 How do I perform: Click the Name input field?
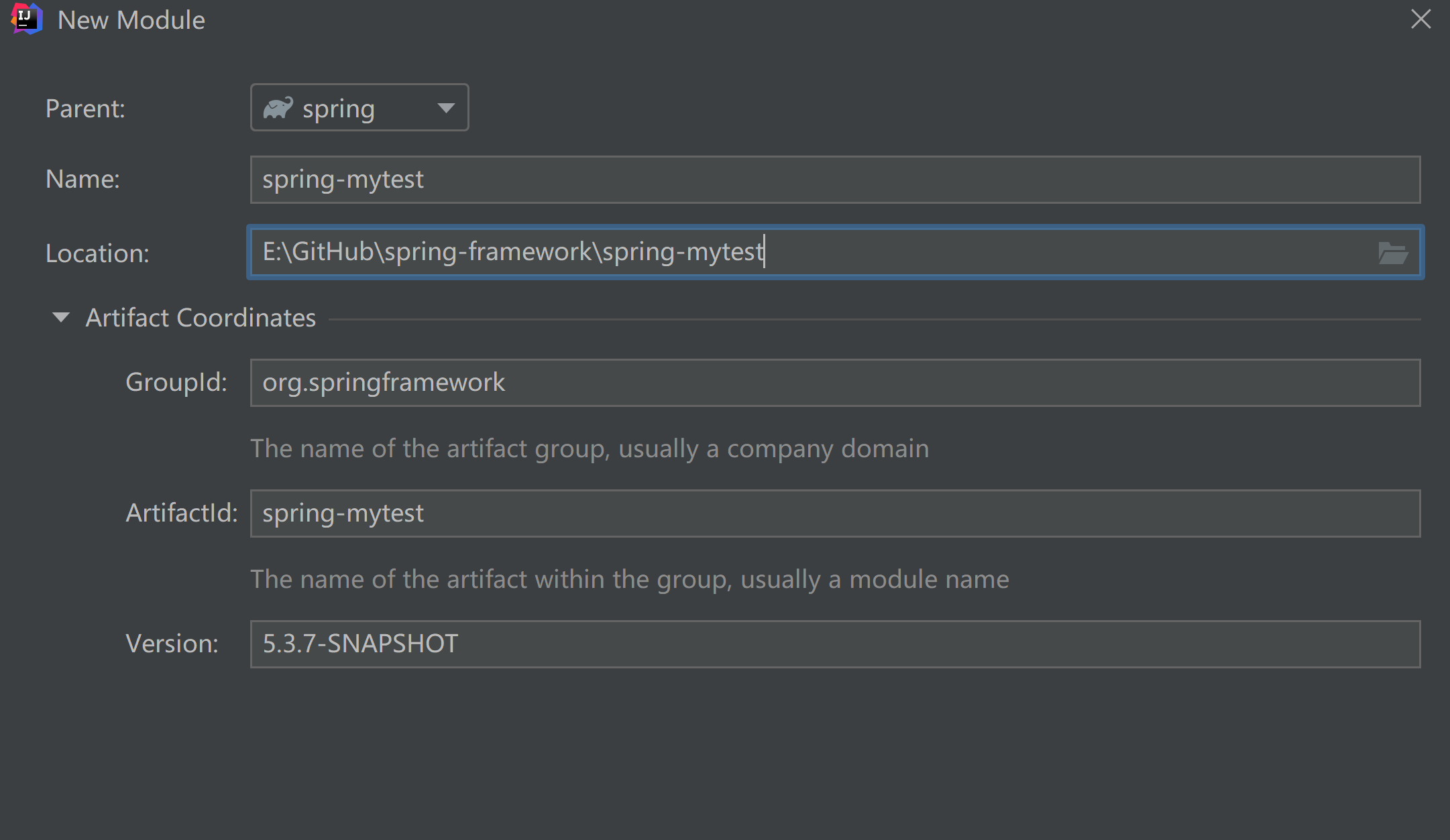835,180
